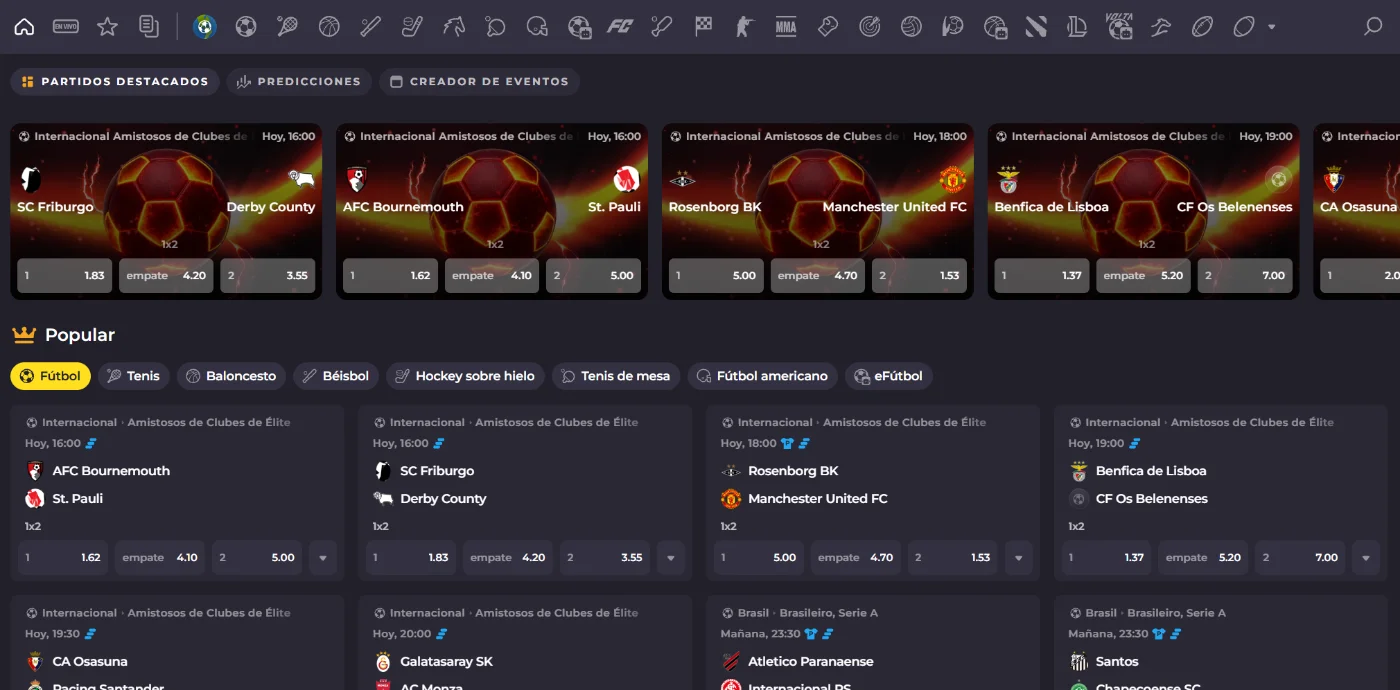Expand more markets for SC Friburgo popular card
Image resolution: width=1400 pixels, height=690 pixels.
[x=670, y=558]
